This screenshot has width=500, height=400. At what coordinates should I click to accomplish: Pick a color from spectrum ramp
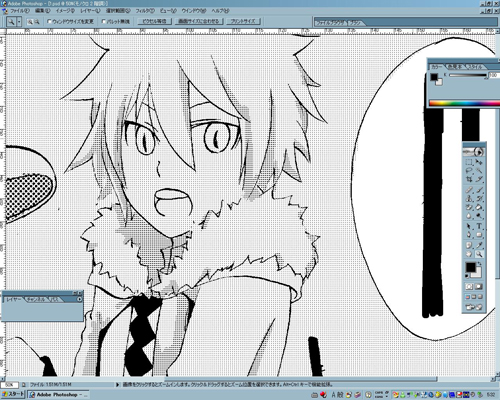coord(464,103)
